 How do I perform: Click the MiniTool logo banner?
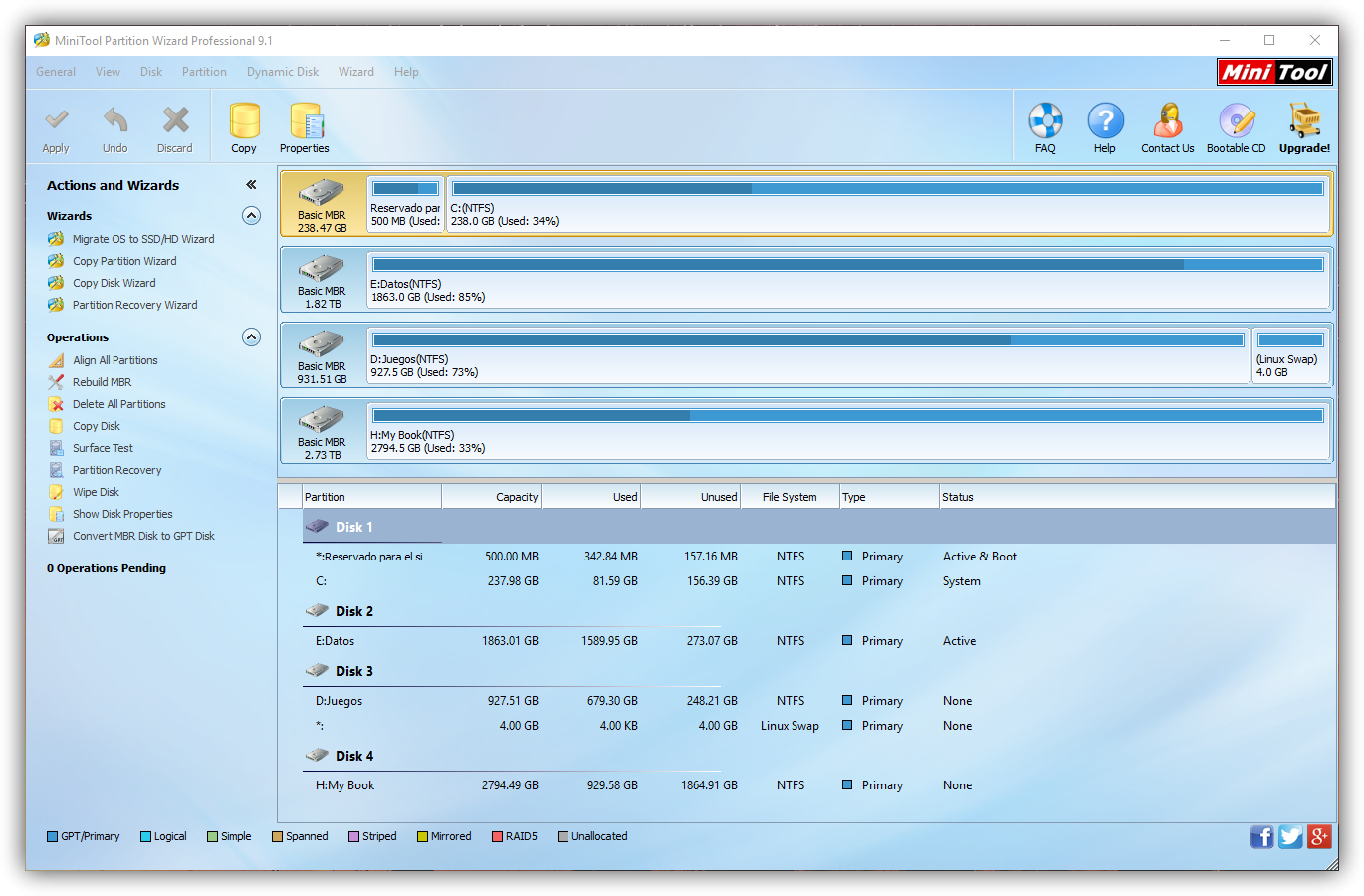tap(1274, 72)
